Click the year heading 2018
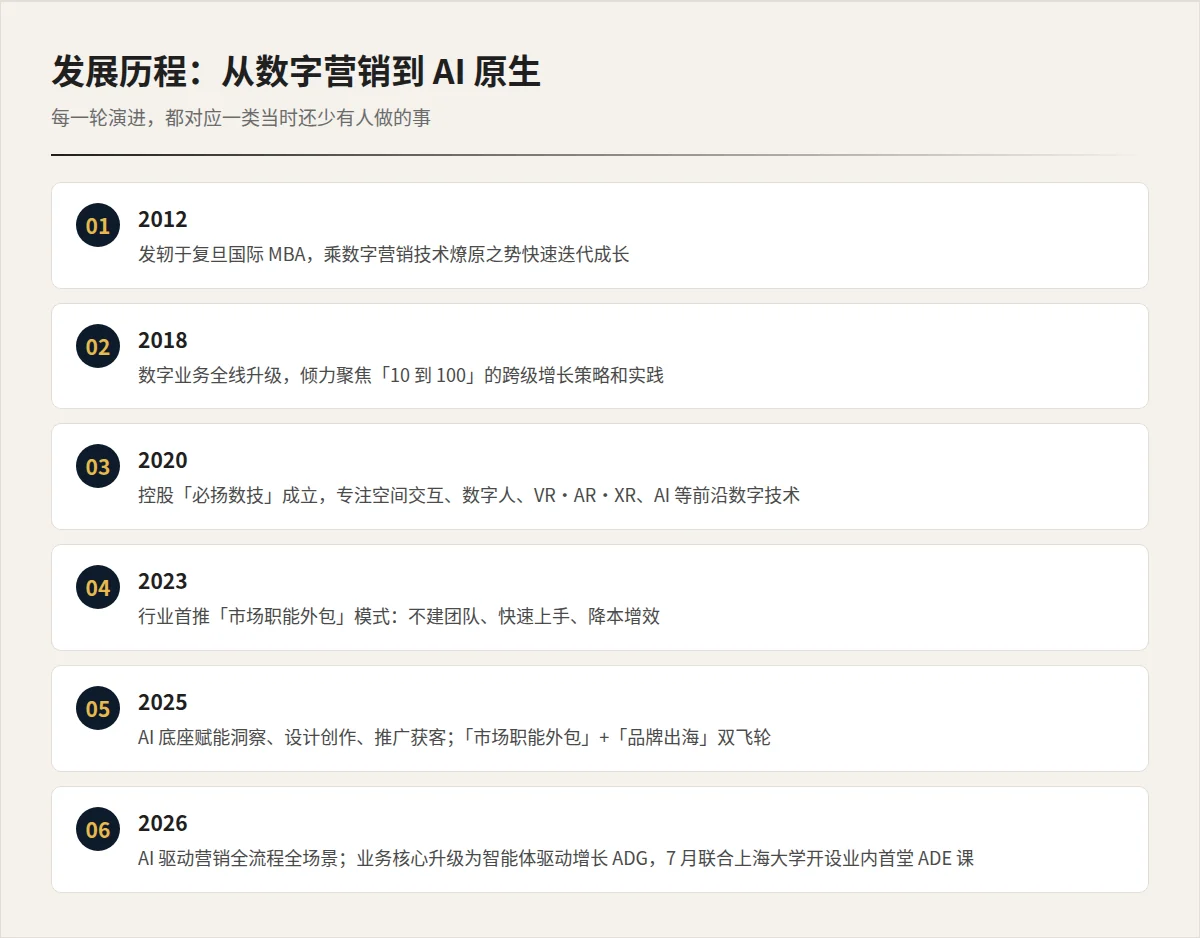This screenshot has height=938, width=1200. click(x=163, y=340)
